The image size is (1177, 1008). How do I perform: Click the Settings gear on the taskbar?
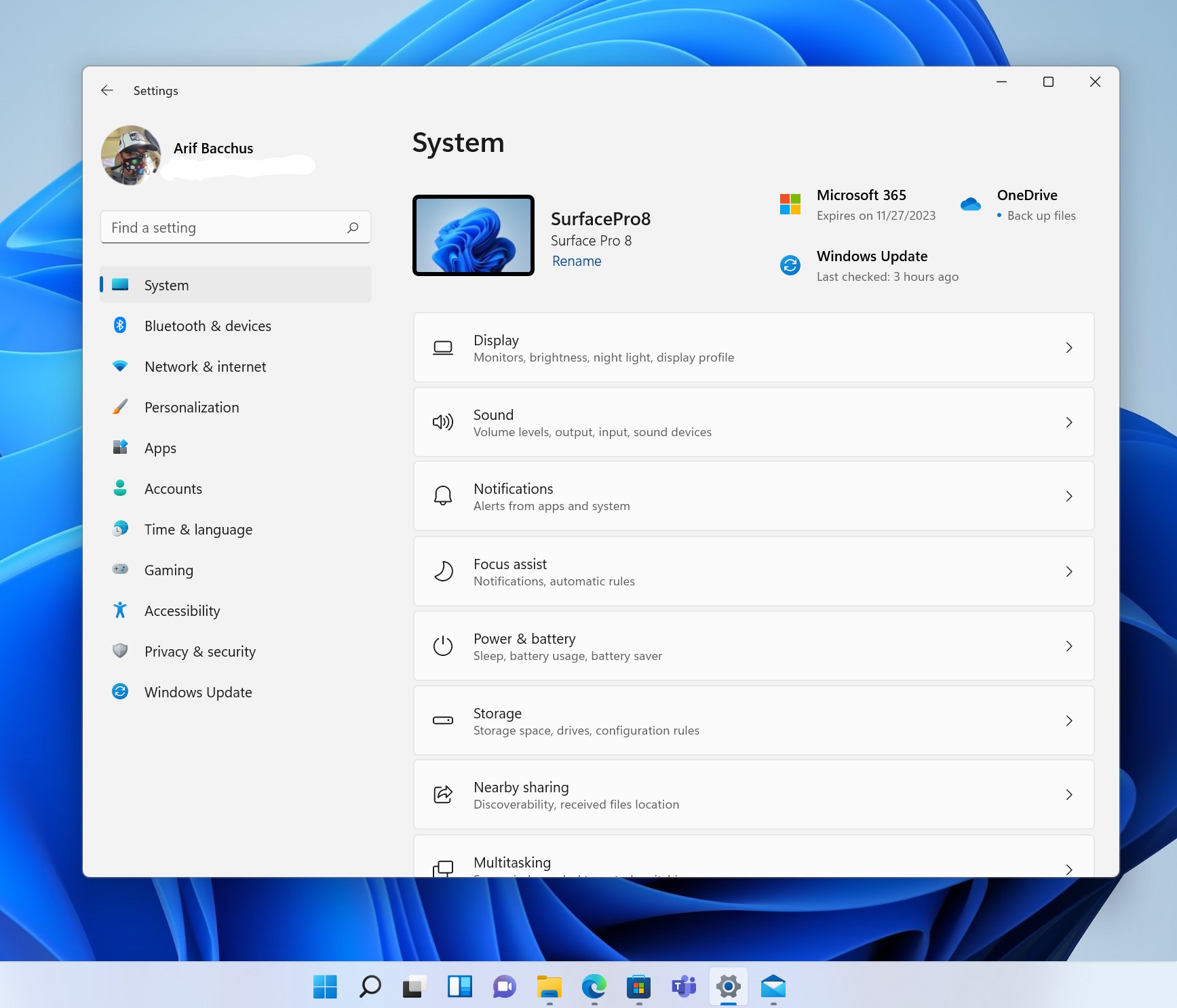(x=729, y=986)
